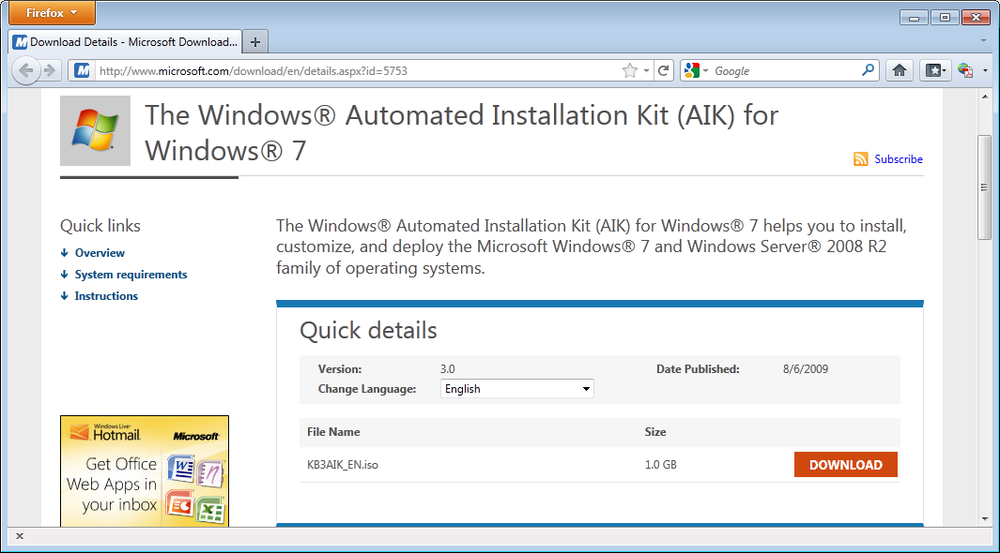Click the scrollbar down arrow
The image size is (1000, 553).
[985, 519]
